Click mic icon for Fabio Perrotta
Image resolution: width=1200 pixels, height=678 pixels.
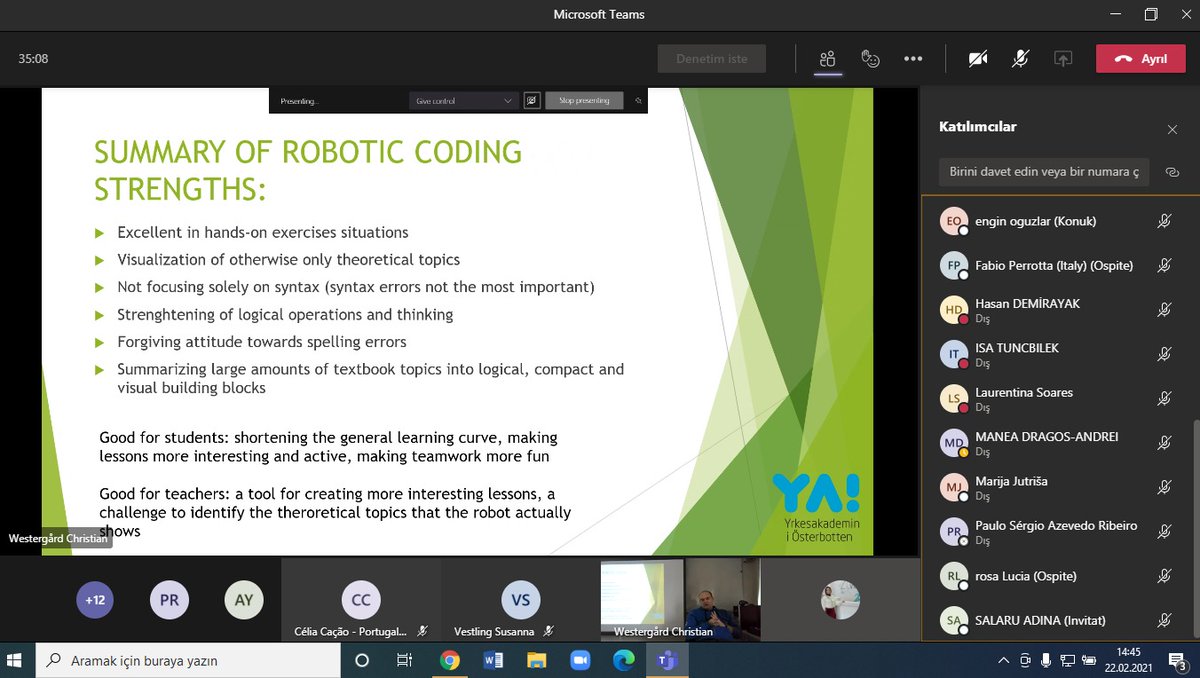click(1164, 266)
